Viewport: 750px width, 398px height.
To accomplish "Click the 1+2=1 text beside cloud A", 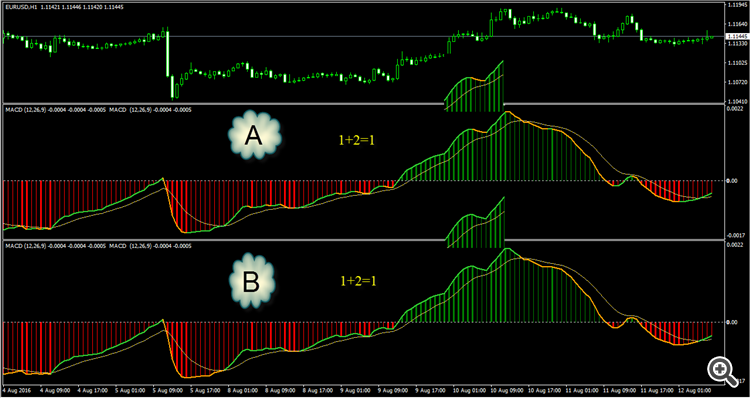I will [356, 140].
